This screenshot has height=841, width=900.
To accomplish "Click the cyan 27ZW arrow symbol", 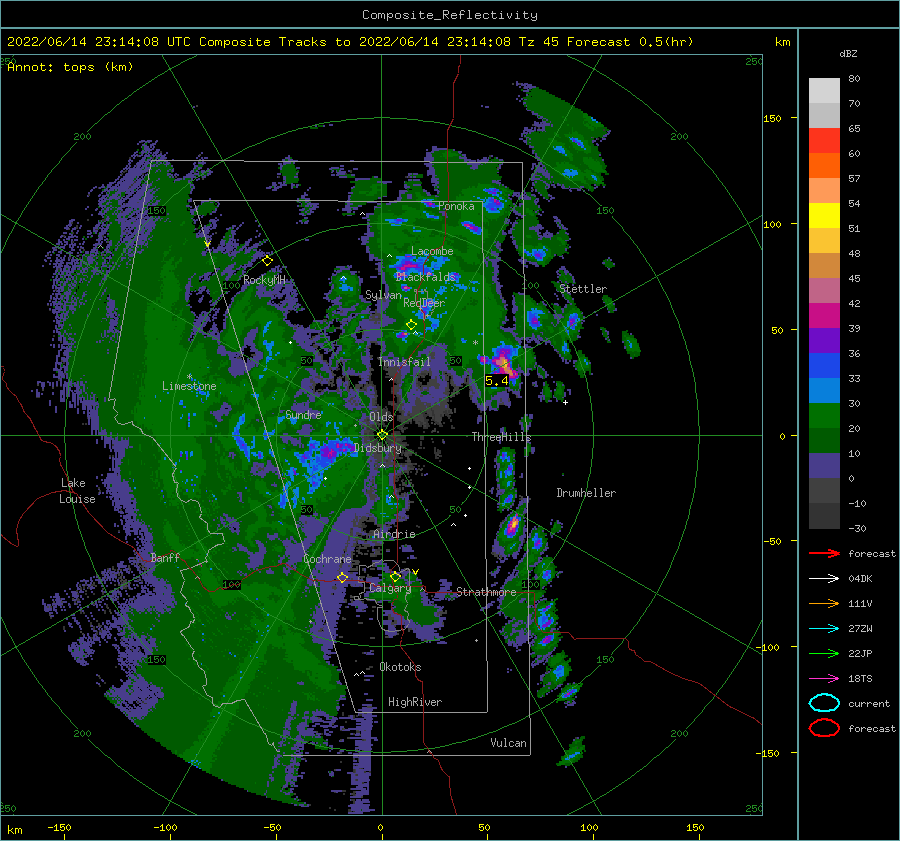I will coord(824,628).
